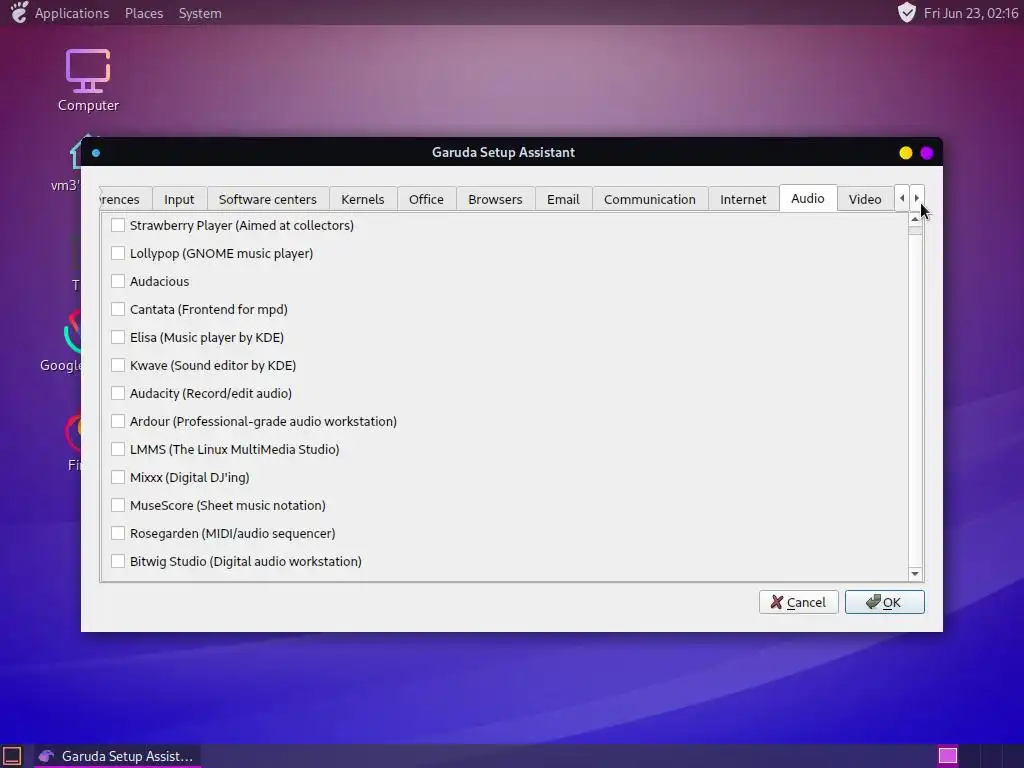
Task: Switch to the Internet tab
Action: pos(743,199)
